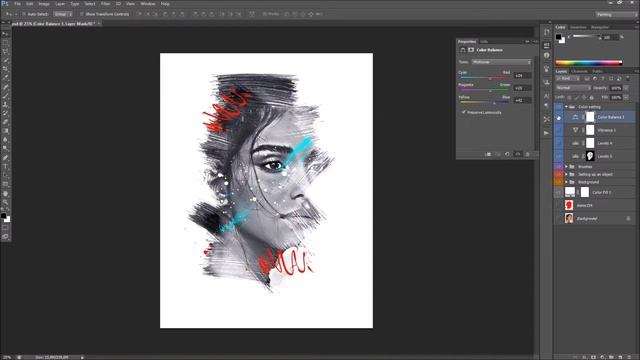Click the layer Opacity value field
This screenshot has width=640, height=360.
[616, 88]
